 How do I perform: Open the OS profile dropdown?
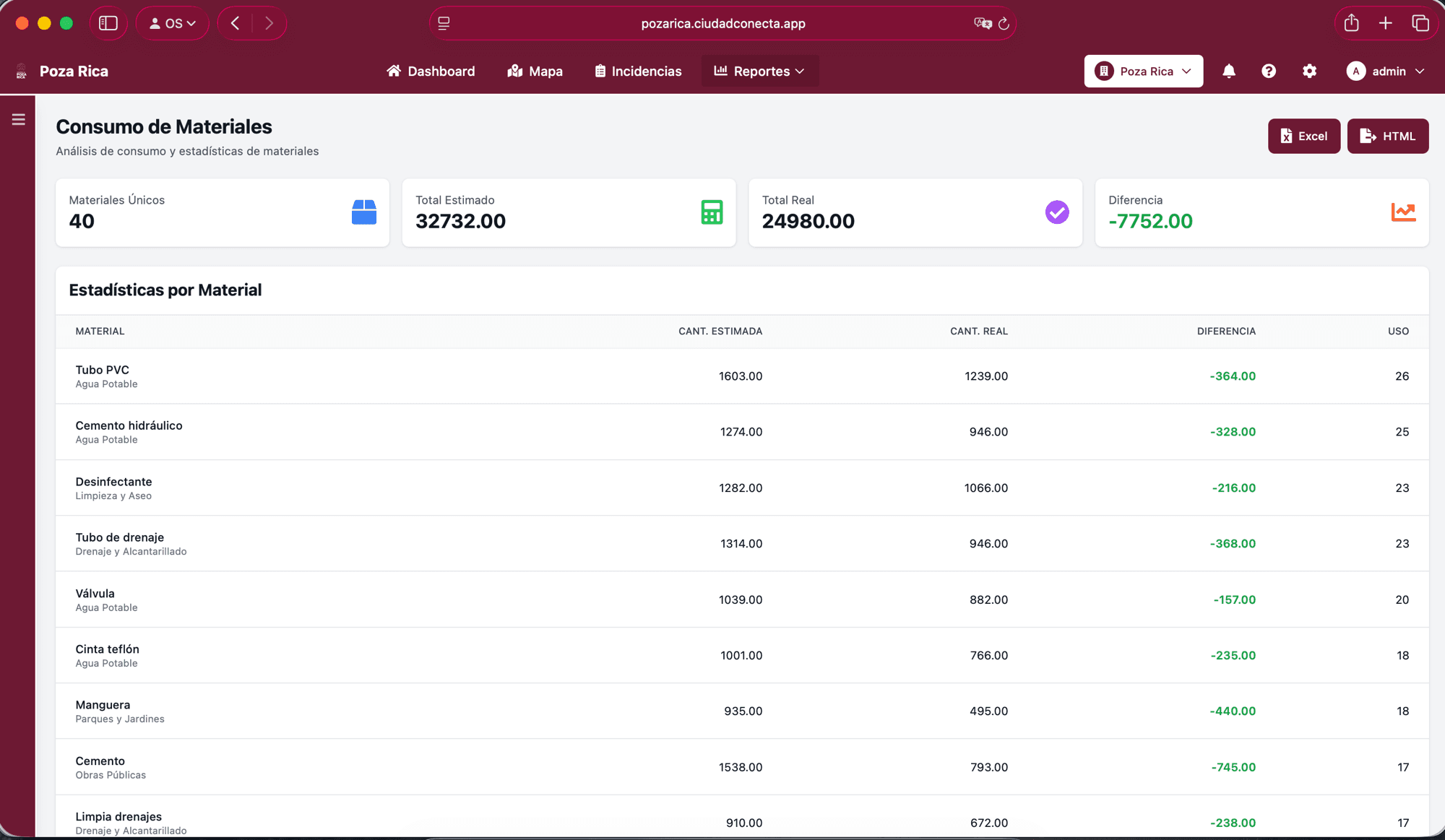173,23
